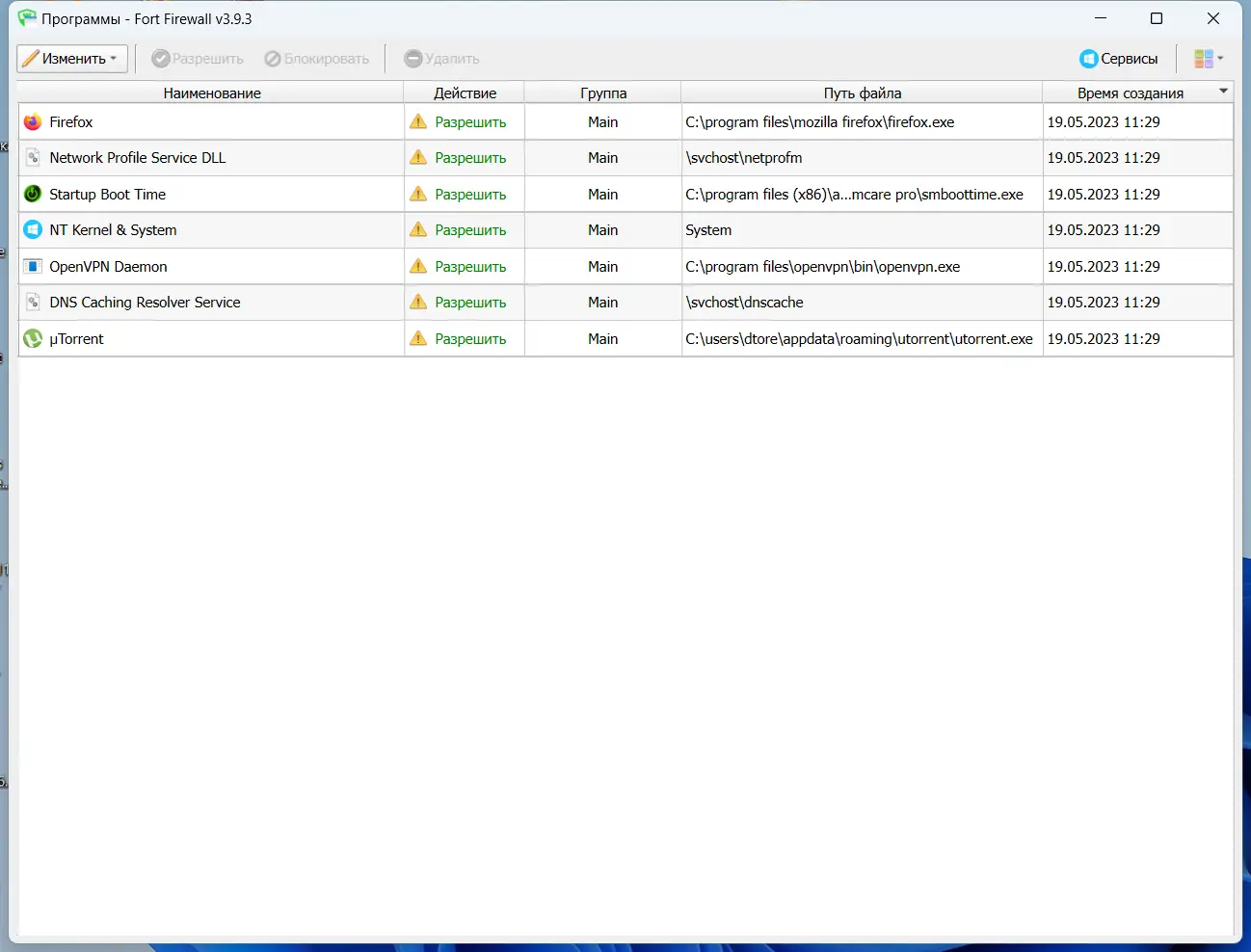Click the Удалить toolbar button
The width and height of the screenshot is (1251, 952).
pos(441,59)
